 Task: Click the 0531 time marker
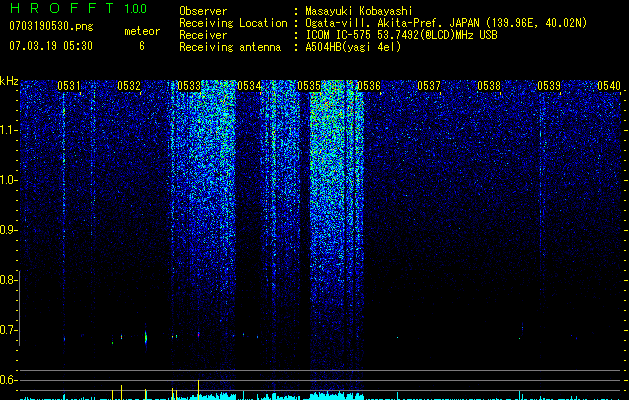click(x=69, y=86)
